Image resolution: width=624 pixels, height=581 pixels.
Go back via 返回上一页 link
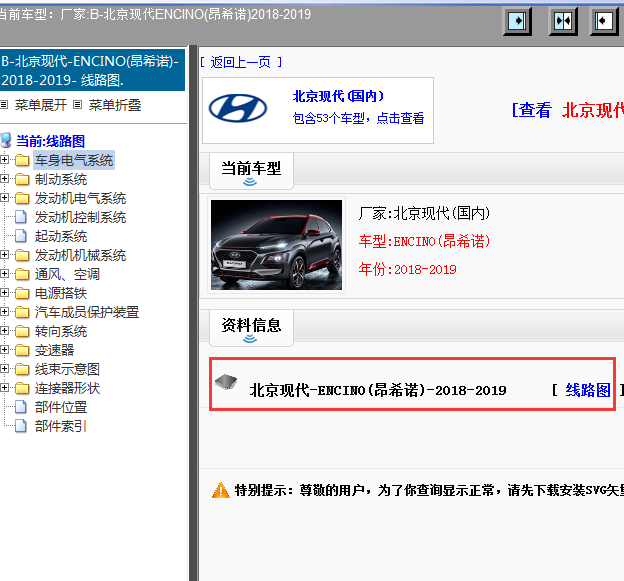pos(241,62)
